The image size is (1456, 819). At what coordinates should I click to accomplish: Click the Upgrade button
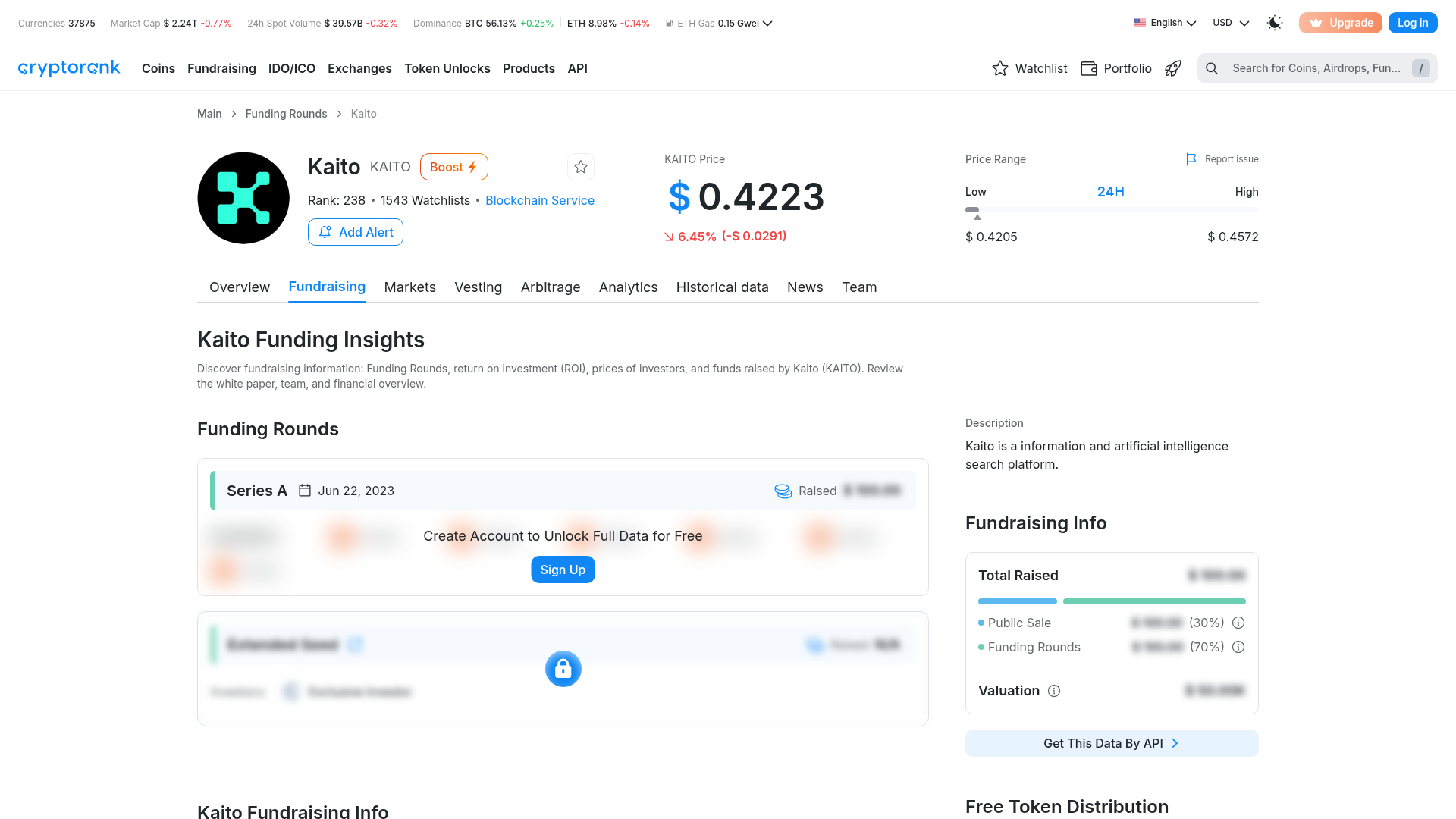coord(1341,23)
